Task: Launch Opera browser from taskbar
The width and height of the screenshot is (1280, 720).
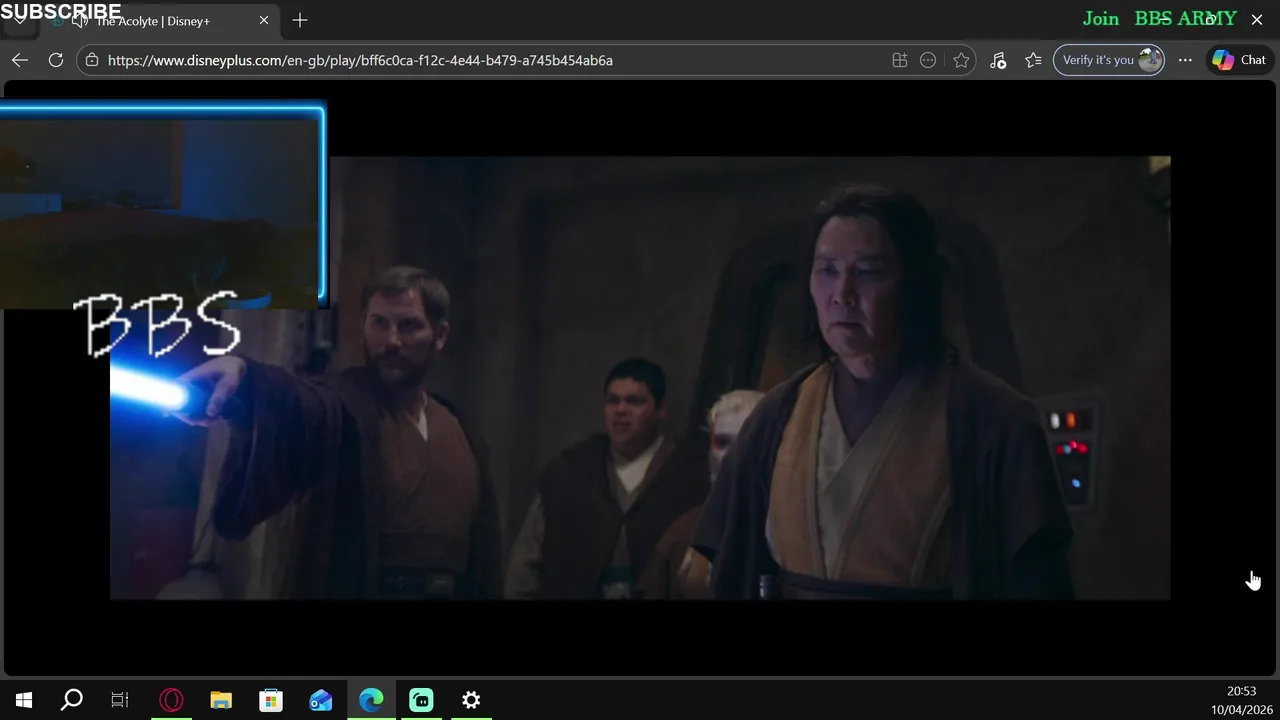Action: coord(171,700)
